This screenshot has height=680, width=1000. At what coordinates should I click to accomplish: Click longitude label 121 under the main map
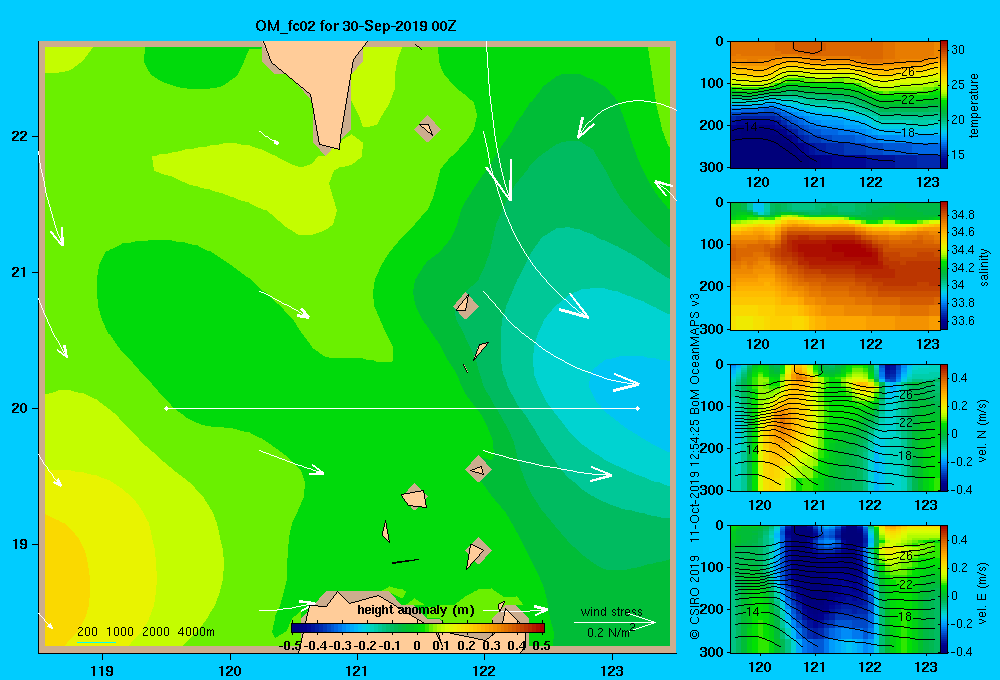tap(357, 670)
